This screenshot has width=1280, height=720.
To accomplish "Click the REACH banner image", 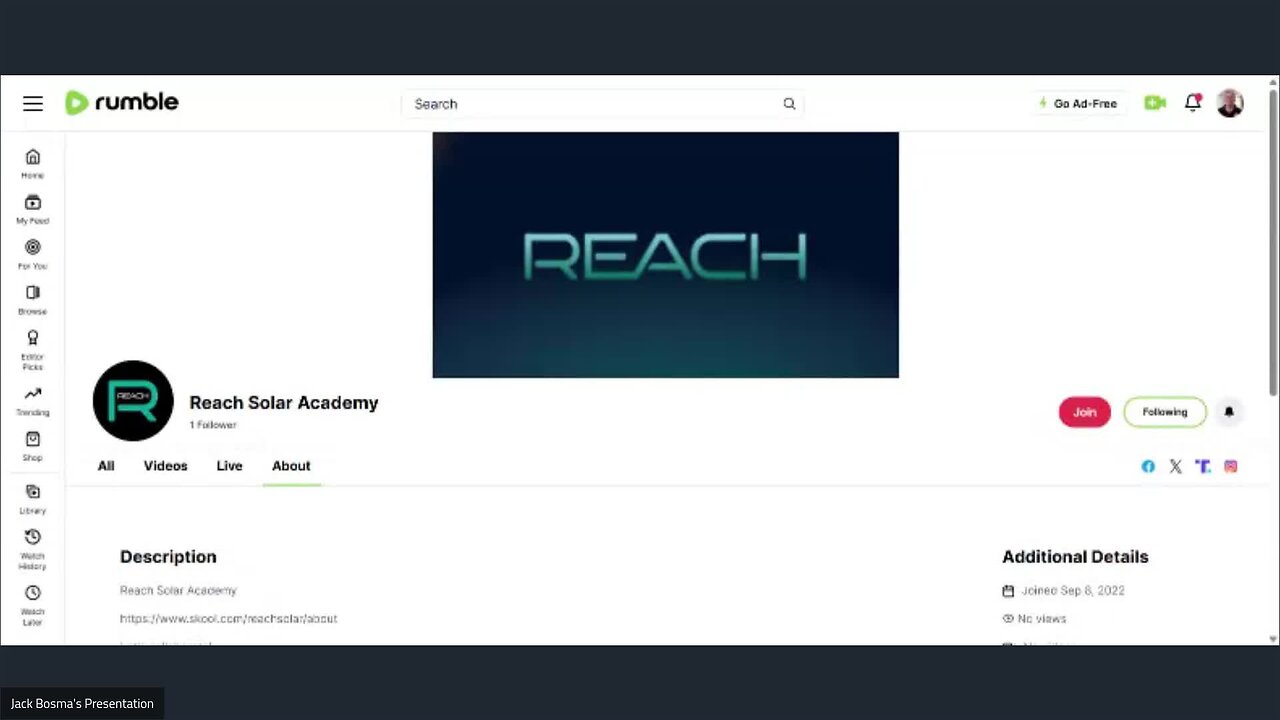I will [x=665, y=255].
